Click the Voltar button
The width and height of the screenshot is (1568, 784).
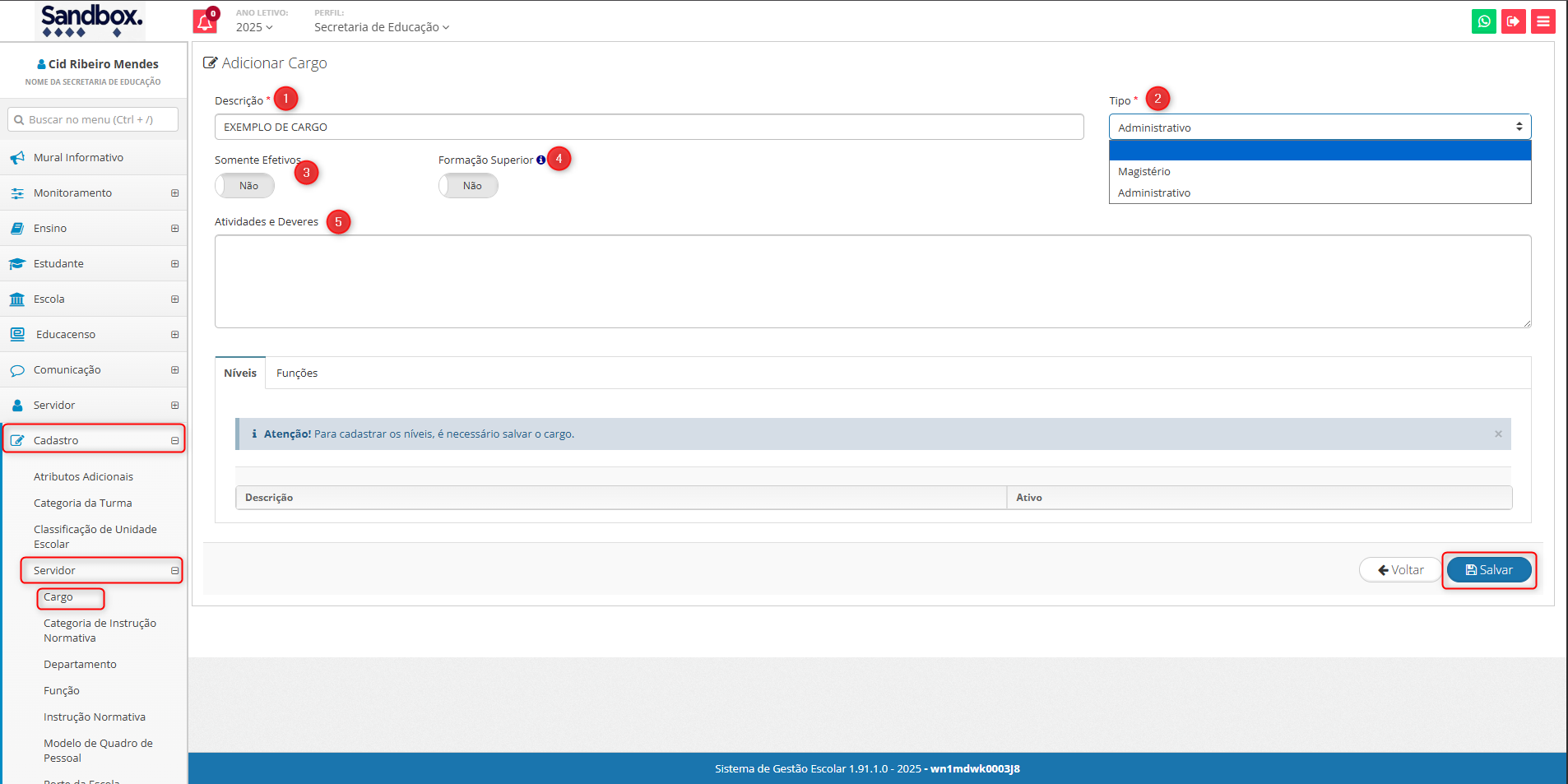(x=1400, y=570)
